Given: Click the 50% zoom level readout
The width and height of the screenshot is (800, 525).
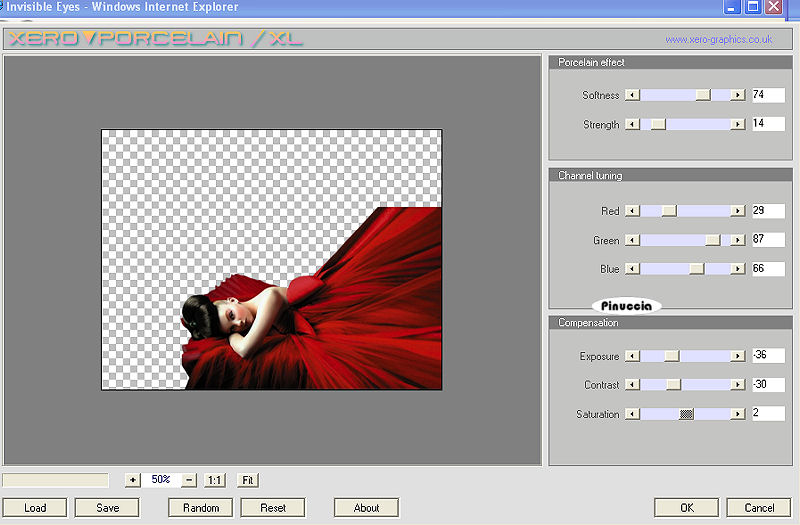Looking at the screenshot, I should pos(161,480).
